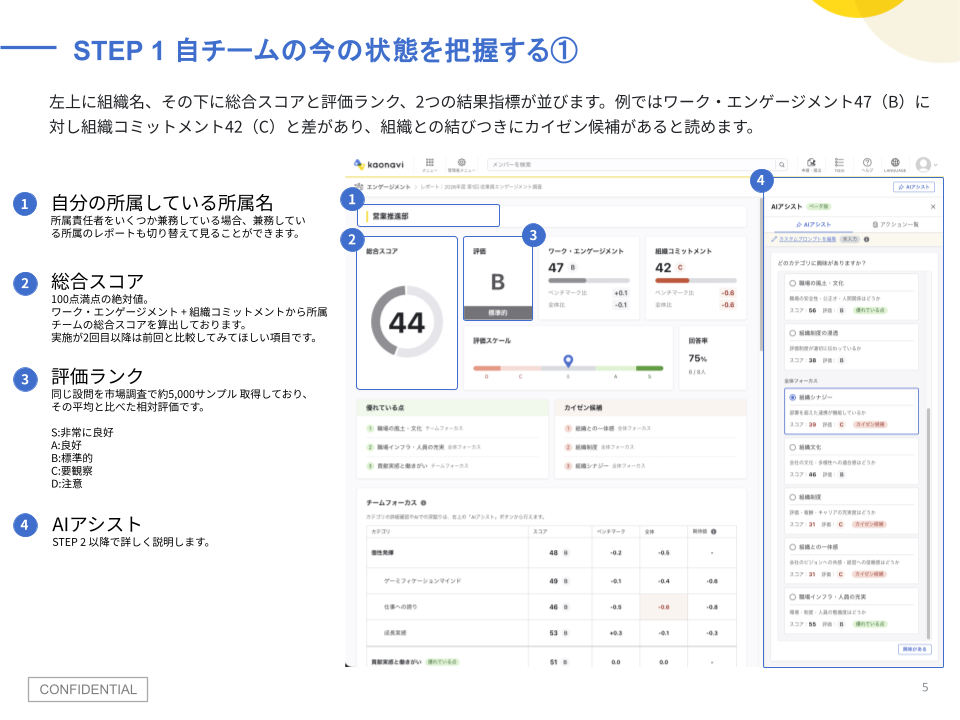The height and width of the screenshot is (720, 960).
Task: Click the AIアシスト button at top right
Action: click(913, 187)
